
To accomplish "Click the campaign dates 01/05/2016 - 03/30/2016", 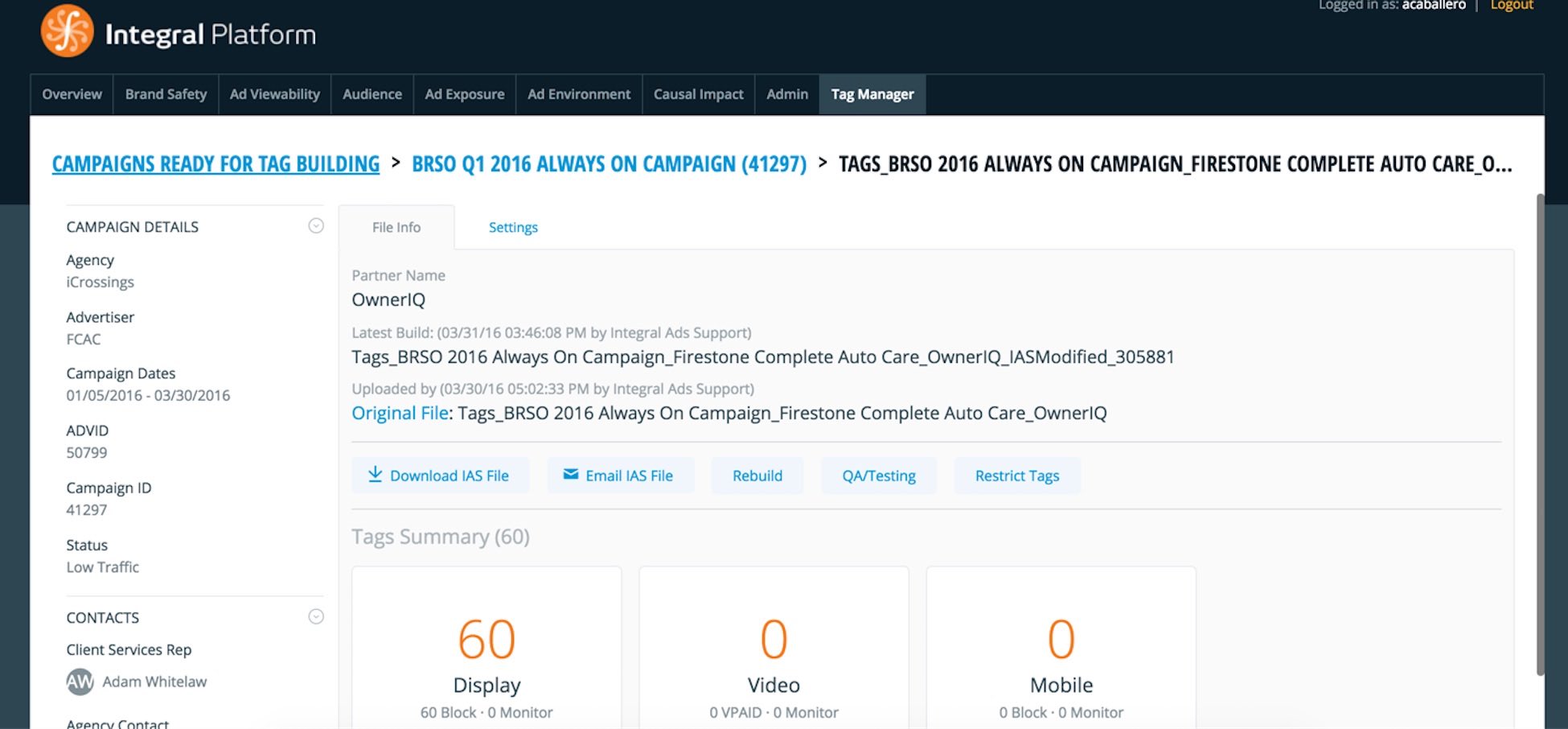I will [x=148, y=396].
